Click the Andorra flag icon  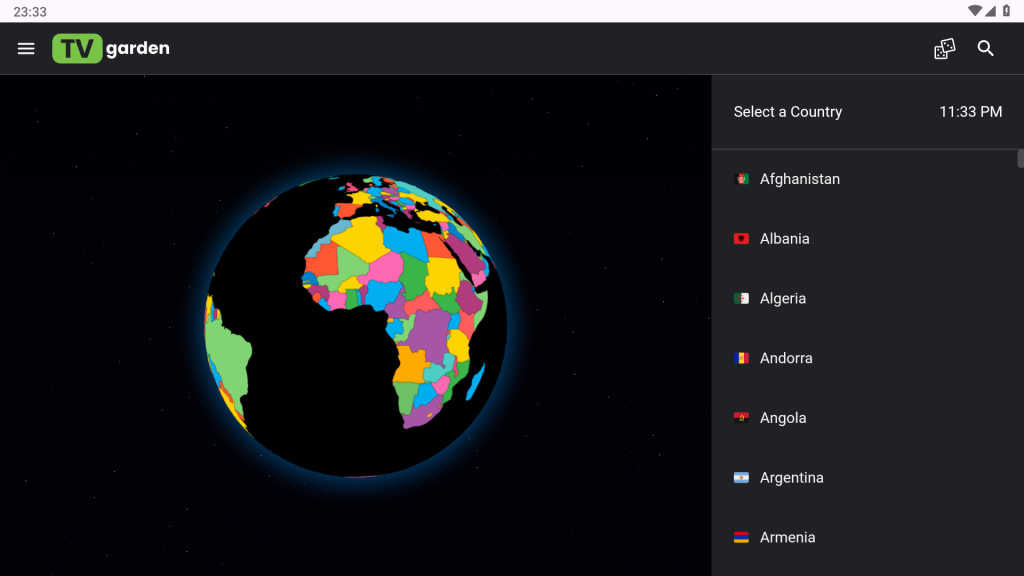click(741, 358)
